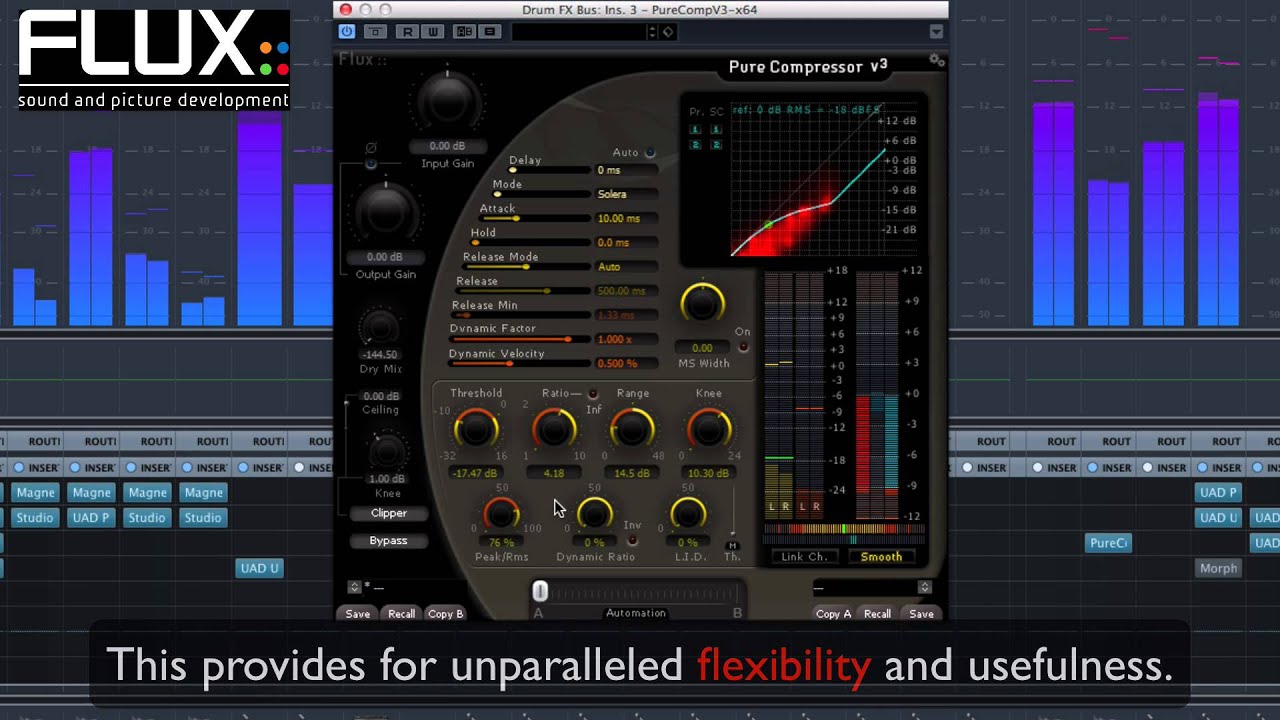Open the preset A slot selector arrows
This screenshot has height=720, width=1280.
click(x=354, y=587)
